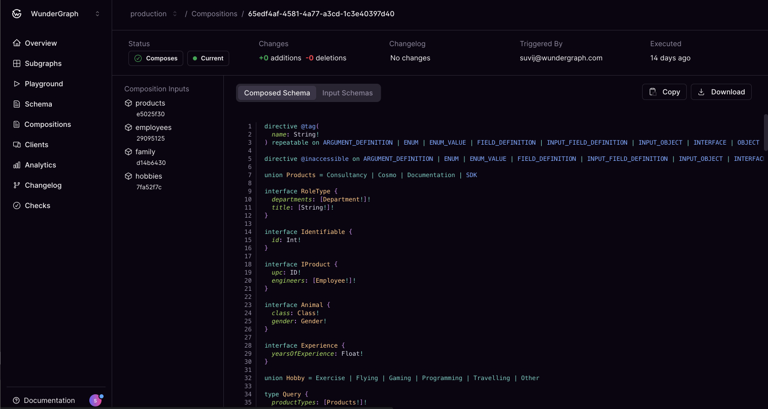Screen dimensions: 768x409
Task: Click suvij@wundergraph.com under Triggered By
Action: point(561,58)
